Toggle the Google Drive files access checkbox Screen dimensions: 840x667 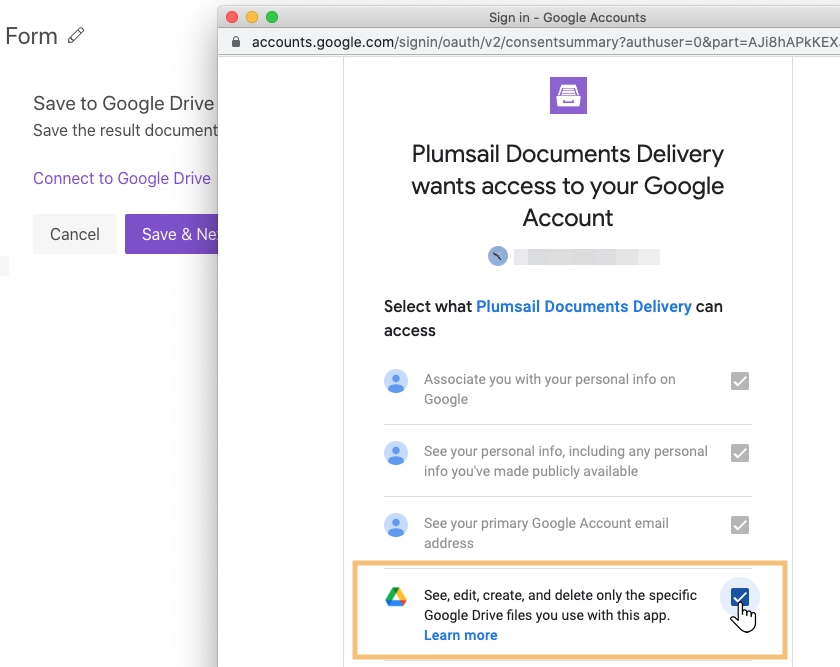(x=739, y=597)
